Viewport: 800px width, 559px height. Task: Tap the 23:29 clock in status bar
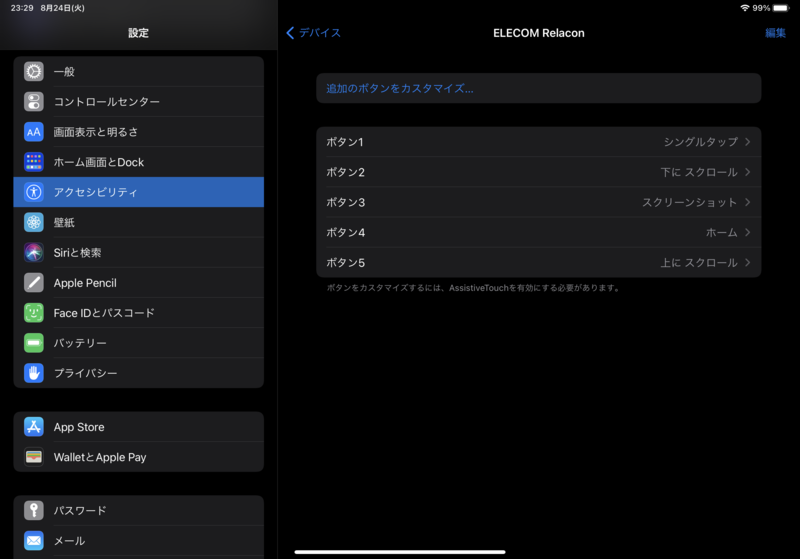pos(22,8)
